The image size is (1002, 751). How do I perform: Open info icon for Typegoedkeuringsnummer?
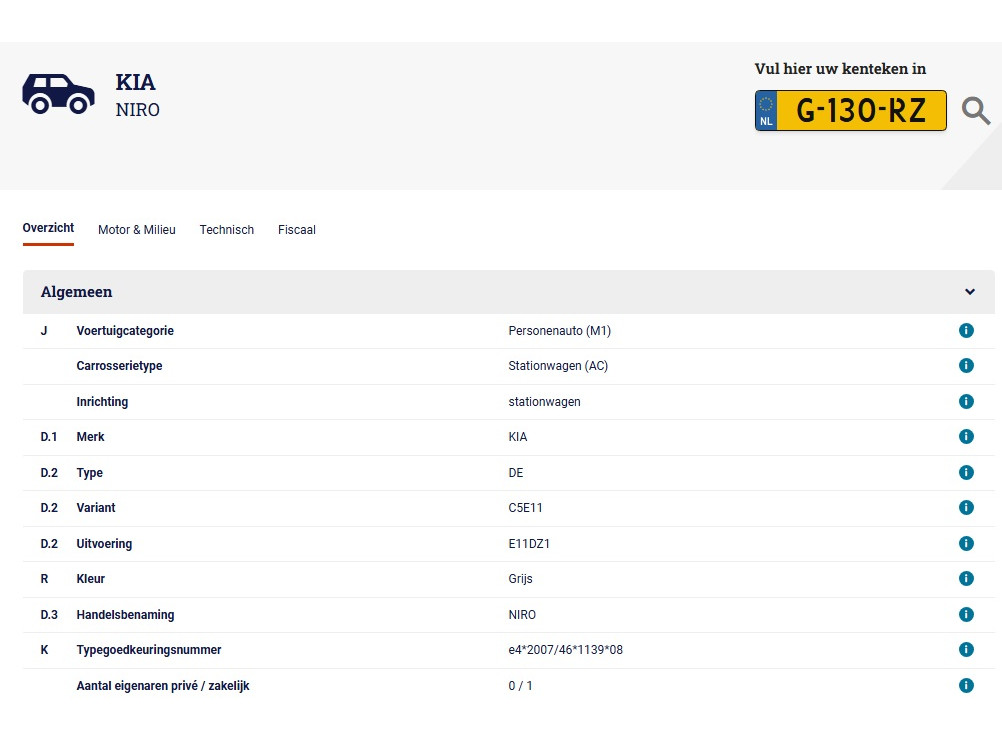click(966, 649)
